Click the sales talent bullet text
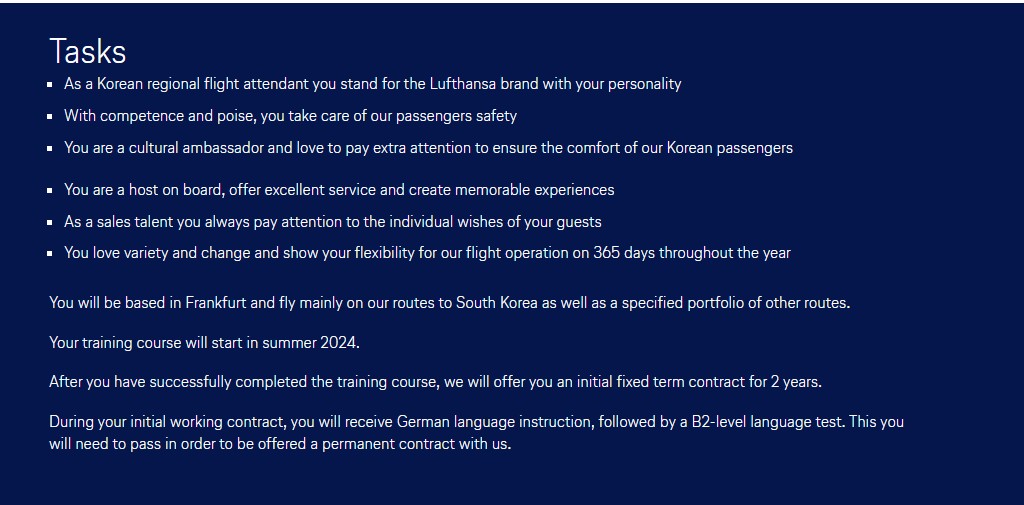Viewport: 1024px width, 505px height. coord(332,221)
